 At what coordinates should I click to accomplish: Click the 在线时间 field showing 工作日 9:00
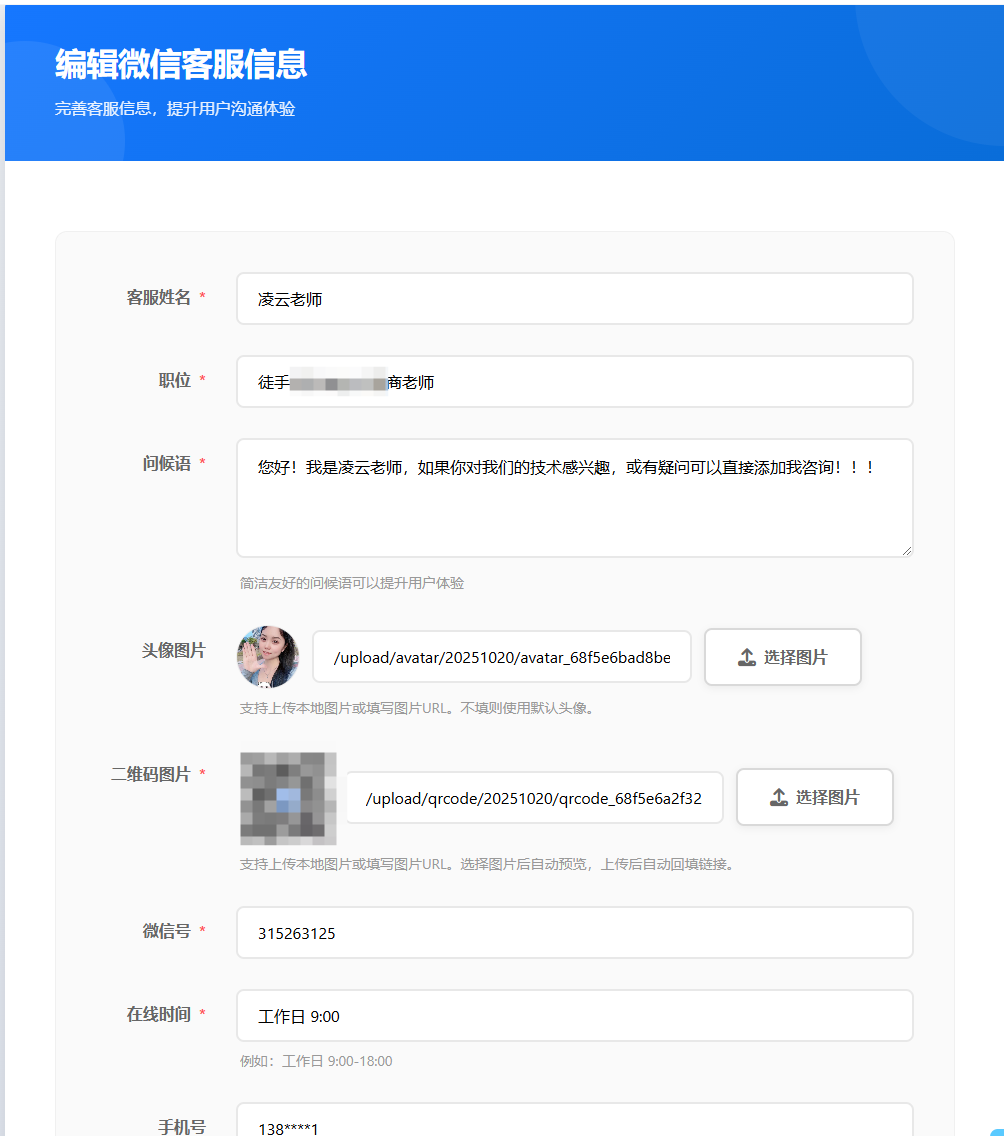coord(574,1016)
